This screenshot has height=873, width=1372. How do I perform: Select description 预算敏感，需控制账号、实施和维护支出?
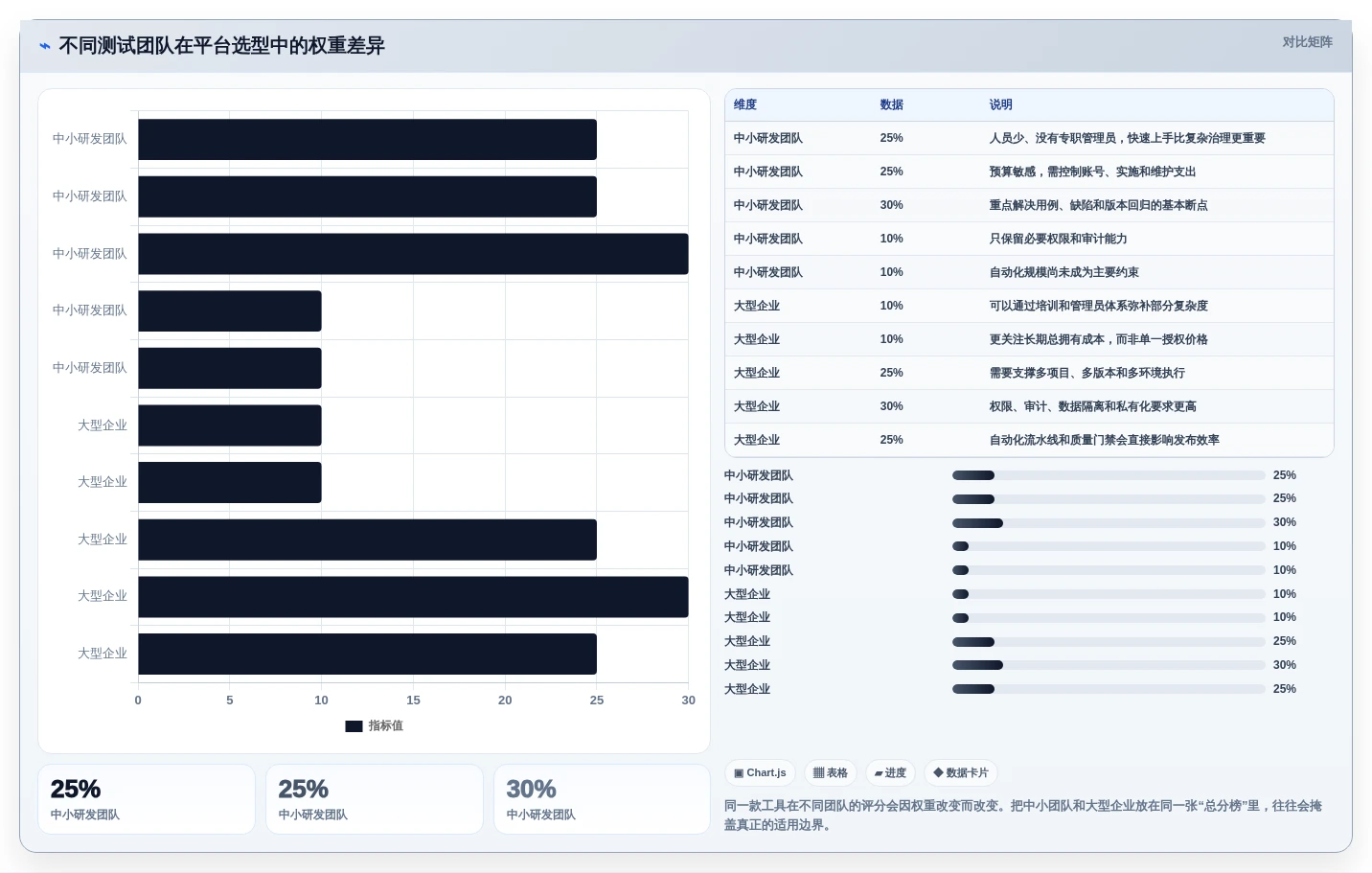click(1092, 172)
